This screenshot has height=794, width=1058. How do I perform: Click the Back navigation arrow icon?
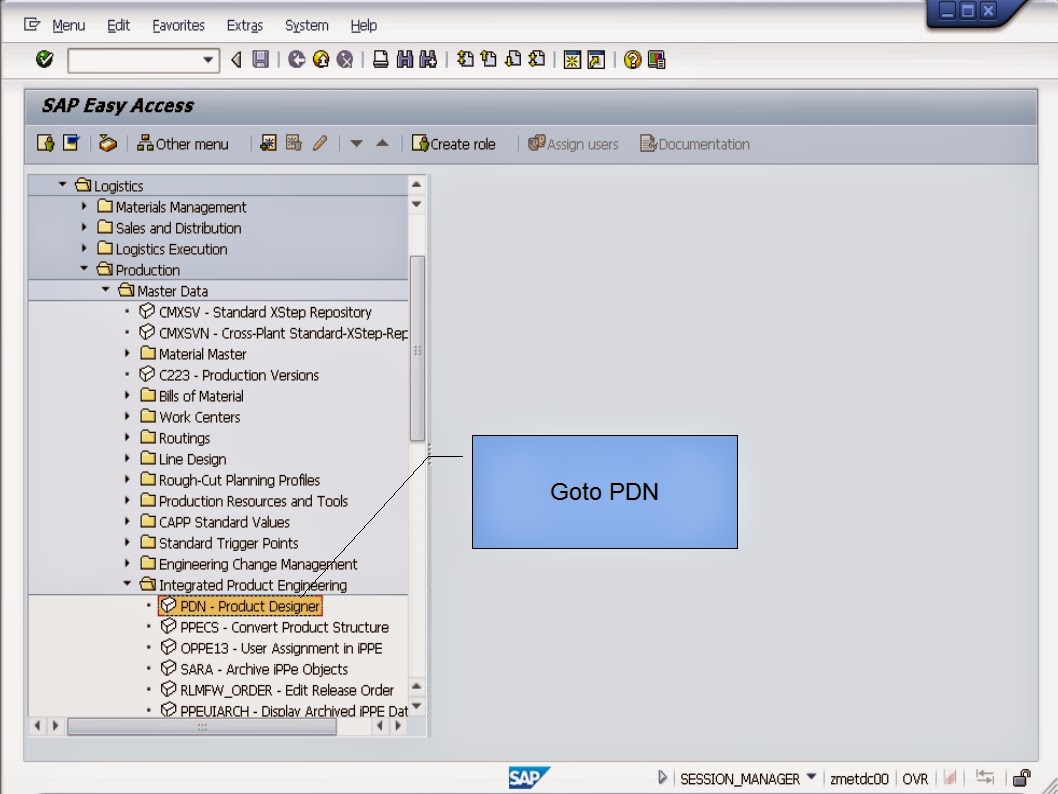[235, 60]
